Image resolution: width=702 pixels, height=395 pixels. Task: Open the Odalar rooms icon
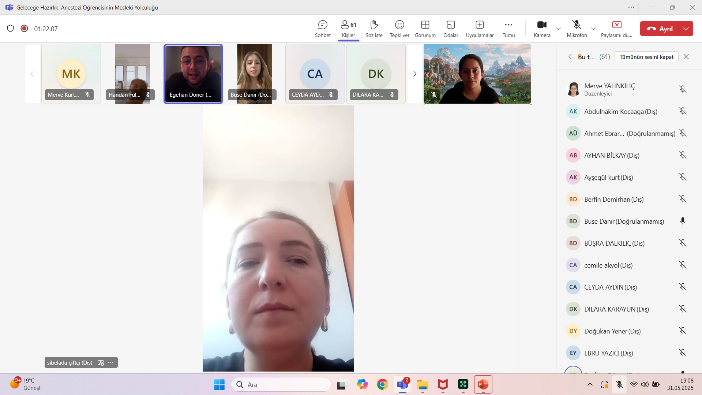click(x=451, y=28)
